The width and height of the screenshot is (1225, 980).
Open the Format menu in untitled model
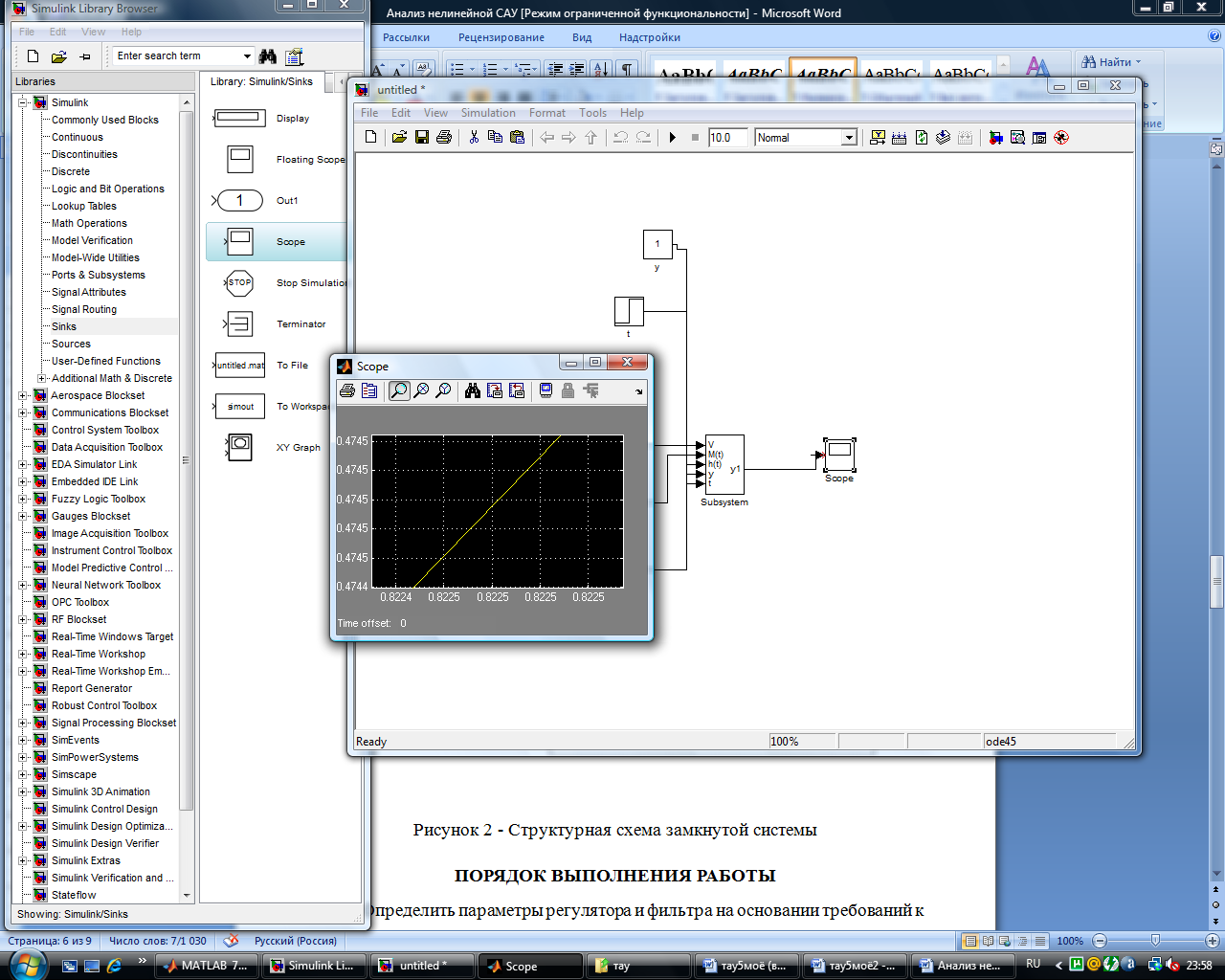(547, 113)
